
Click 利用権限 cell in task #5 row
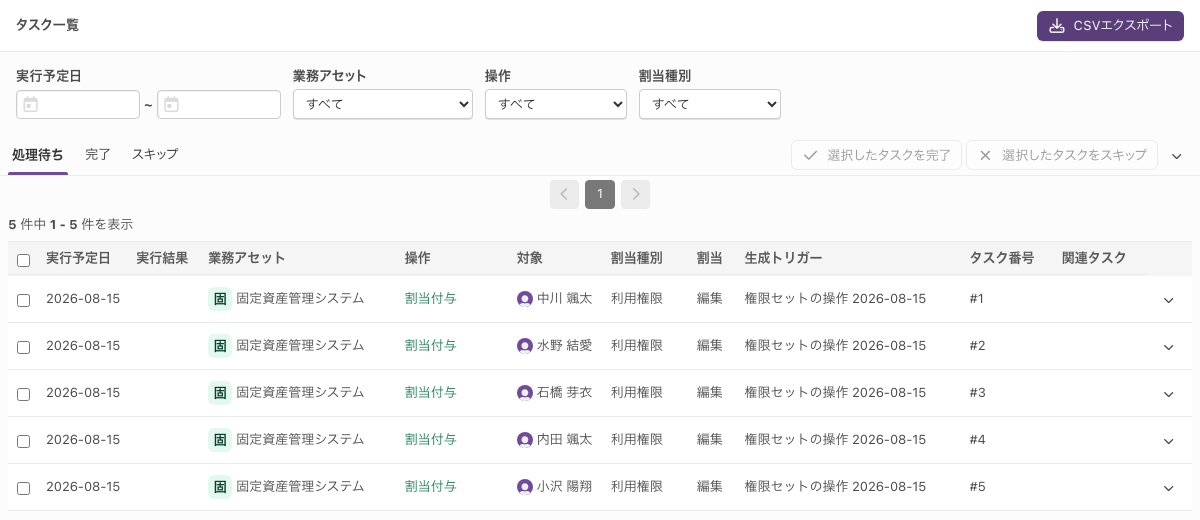[x=637, y=487]
